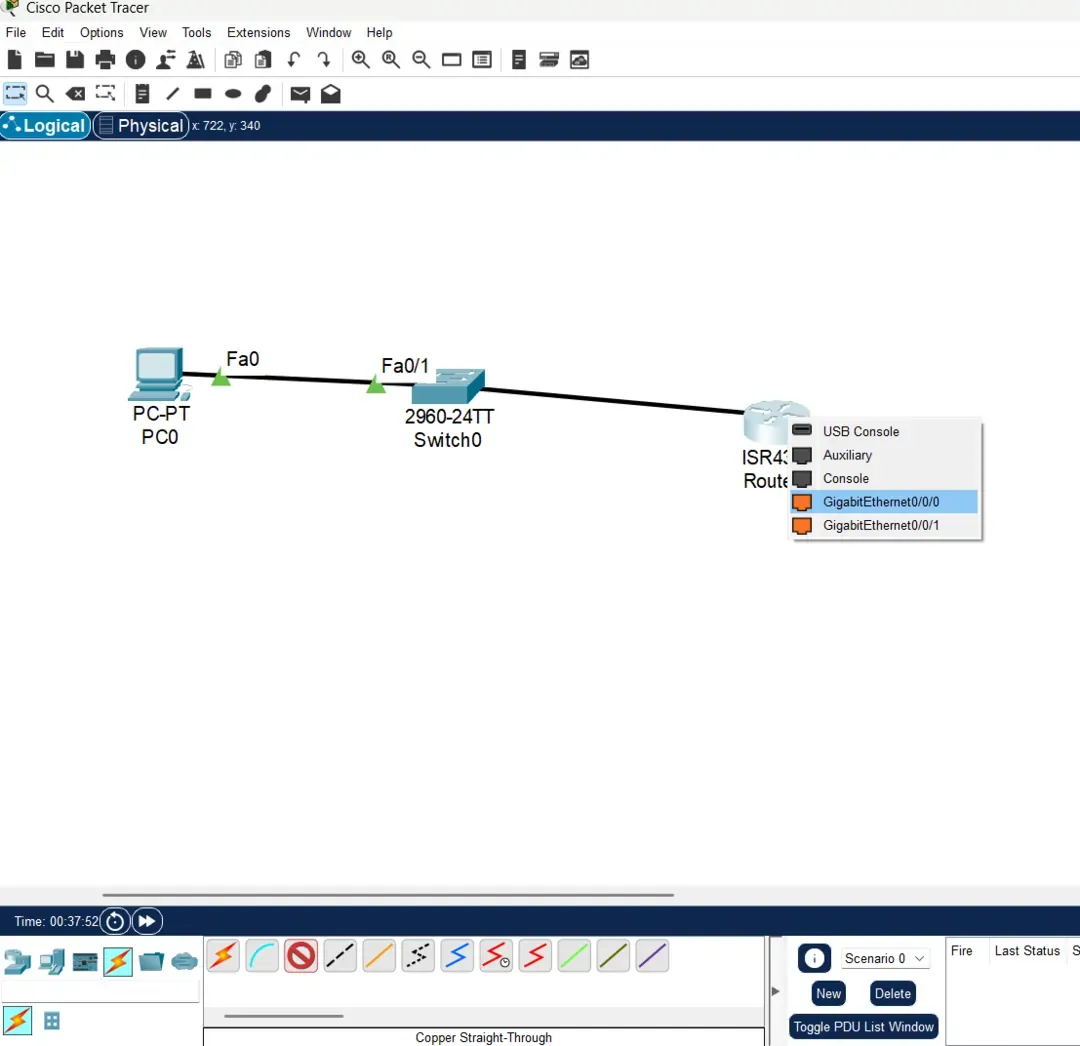Click the Last Status column header
Screen dimensions: 1080x1046
click(1027, 951)
